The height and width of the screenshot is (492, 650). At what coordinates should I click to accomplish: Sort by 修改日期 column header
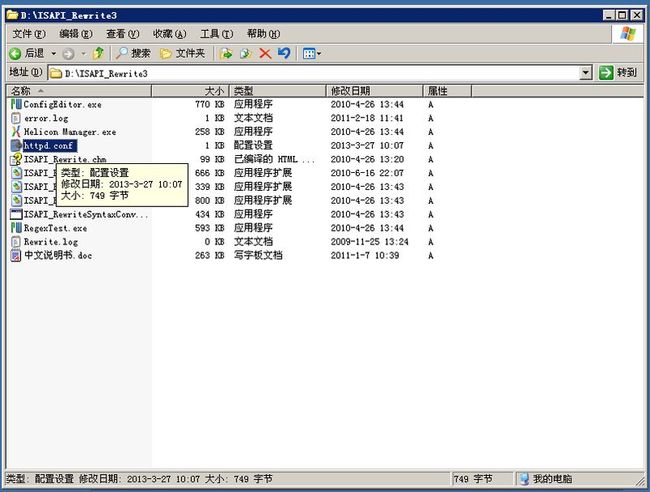(x=374, y=91)
